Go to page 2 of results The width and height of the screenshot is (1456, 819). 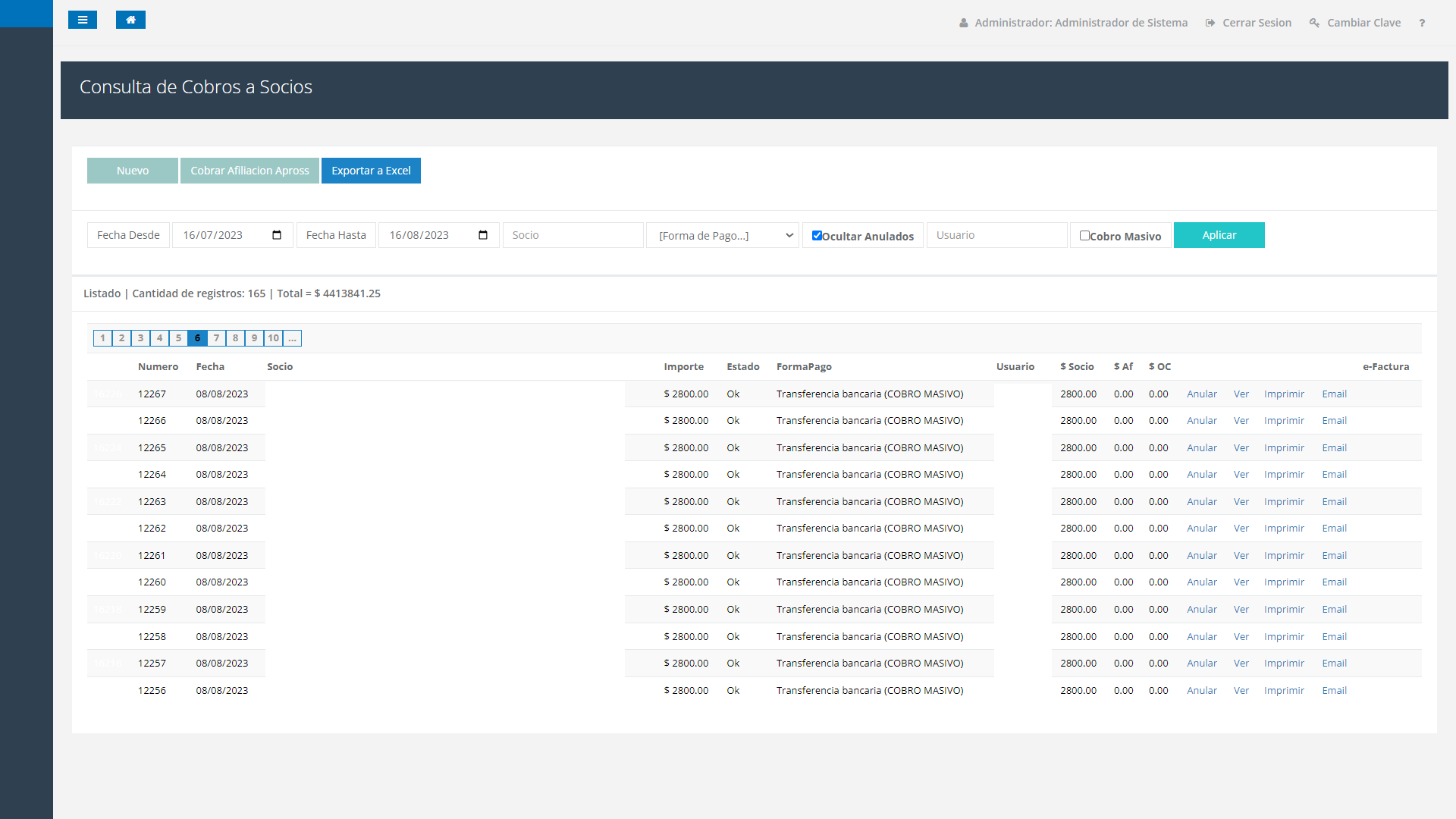click(x=121, y=338)
